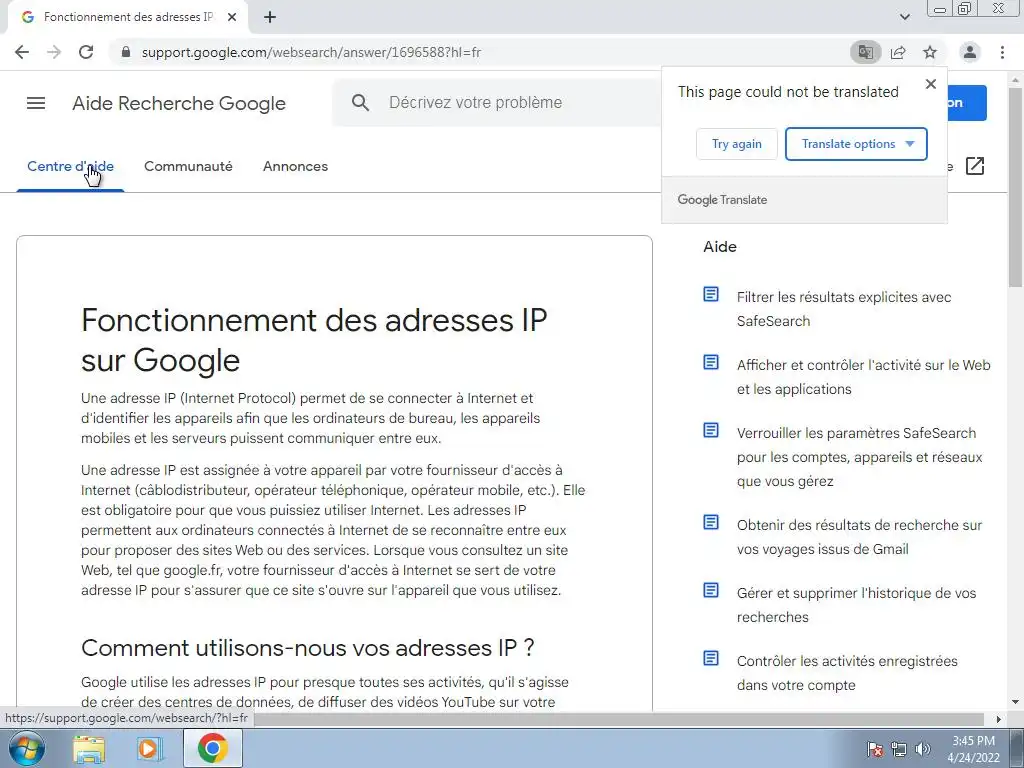Open Verrouiller les paramètres SafeSearch link

[859, 457]
